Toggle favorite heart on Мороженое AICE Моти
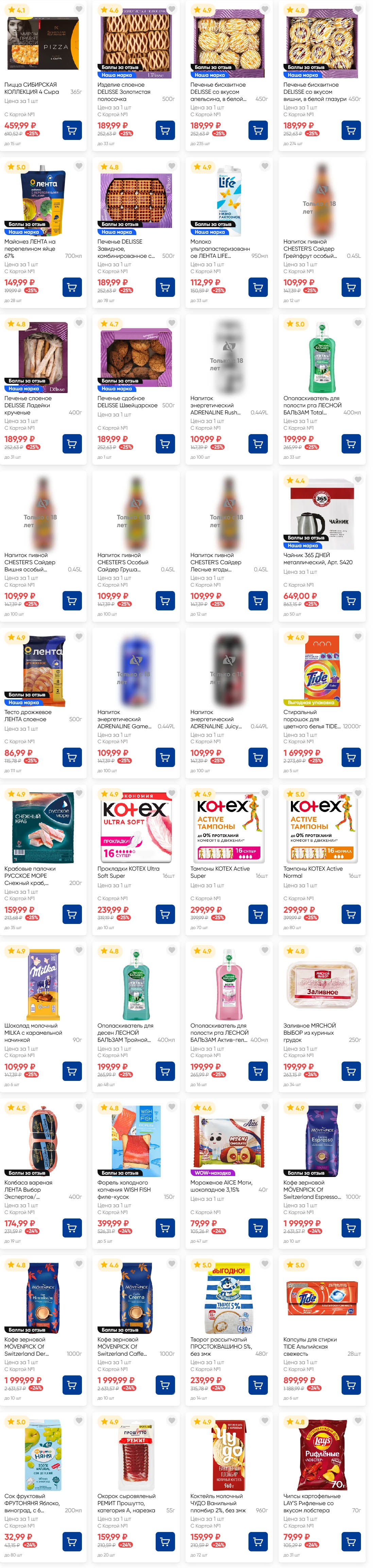The width and height of the screenshot is (380, 1568). pos(264,1107)
